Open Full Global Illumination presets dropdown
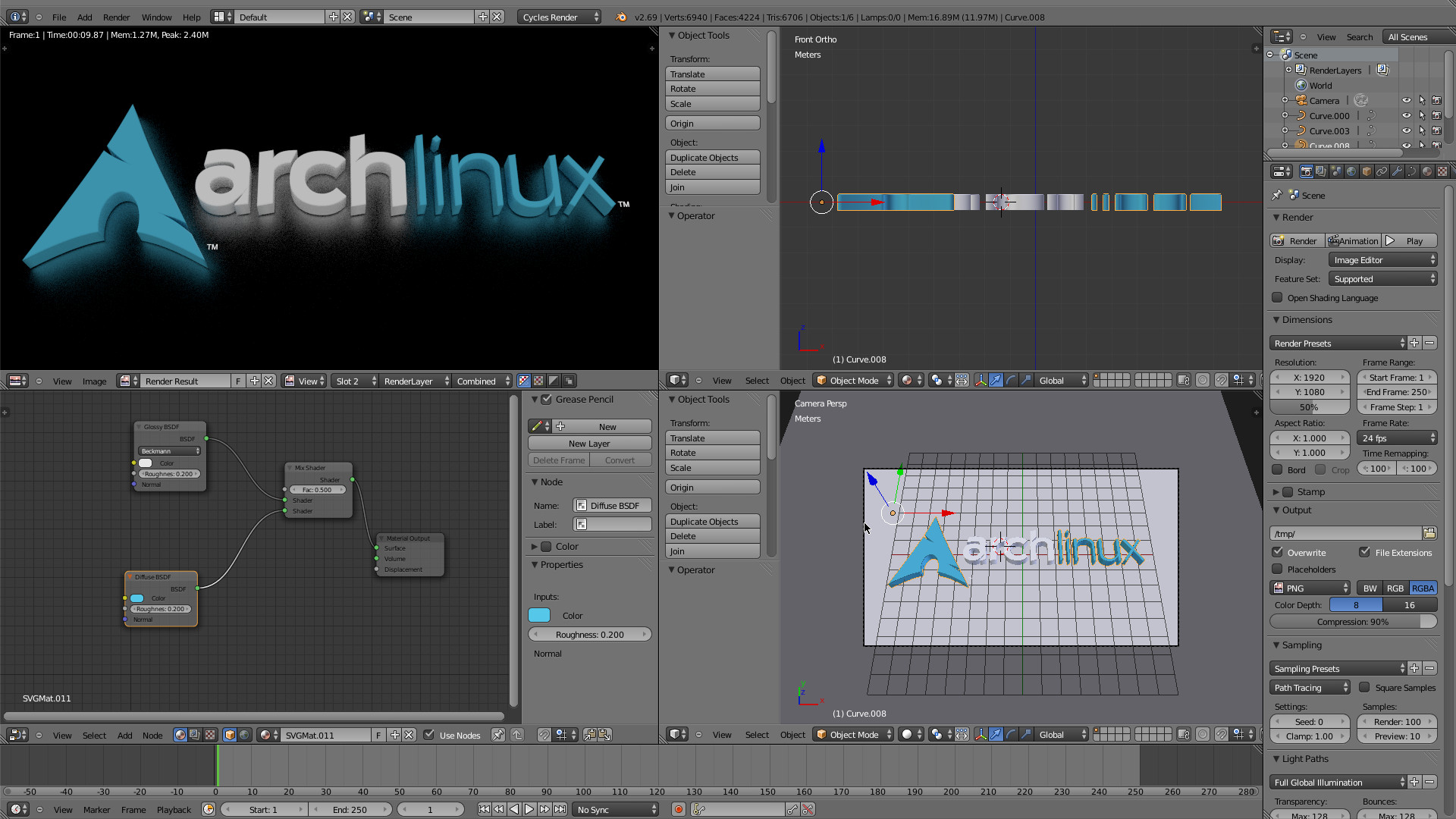 point(1338,782)
